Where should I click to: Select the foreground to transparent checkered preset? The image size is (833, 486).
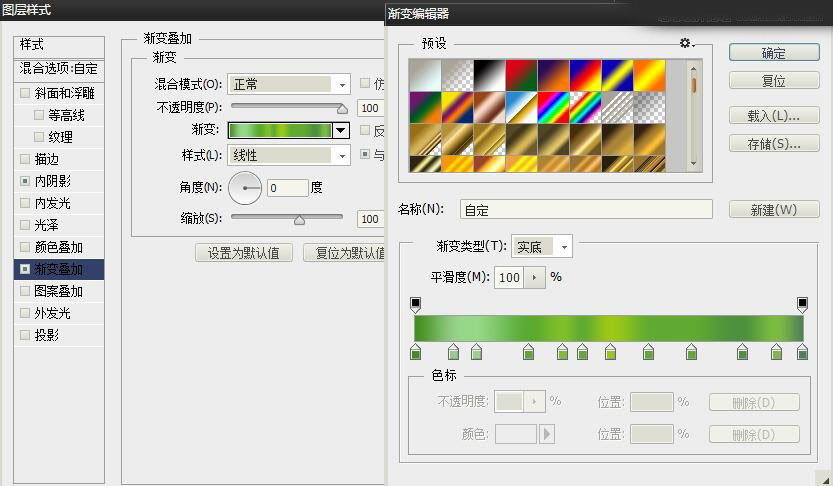pyautogui.click(x=457, y=75)
